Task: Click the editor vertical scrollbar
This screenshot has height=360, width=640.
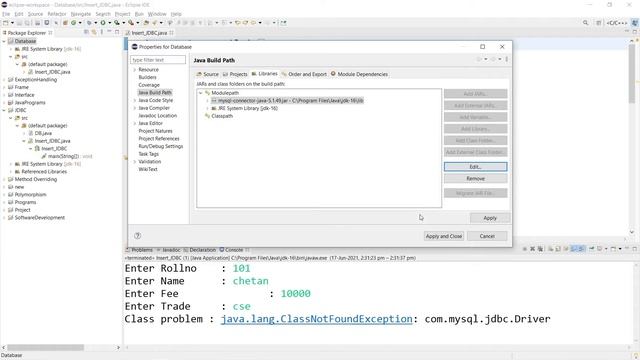Action: point(631,73)
